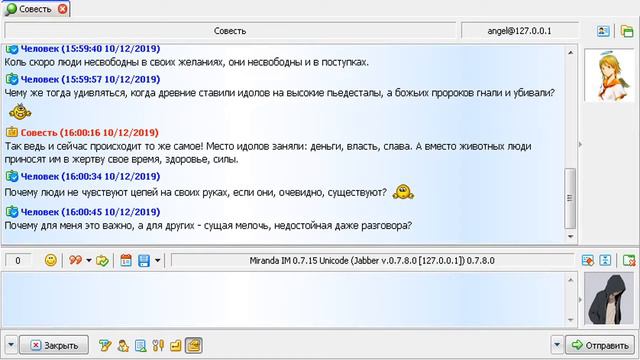Click the chat log scrollbar thumb
The width and height of the screenshot is (640, 360).
pyautogui.click(x=570, y=198)
